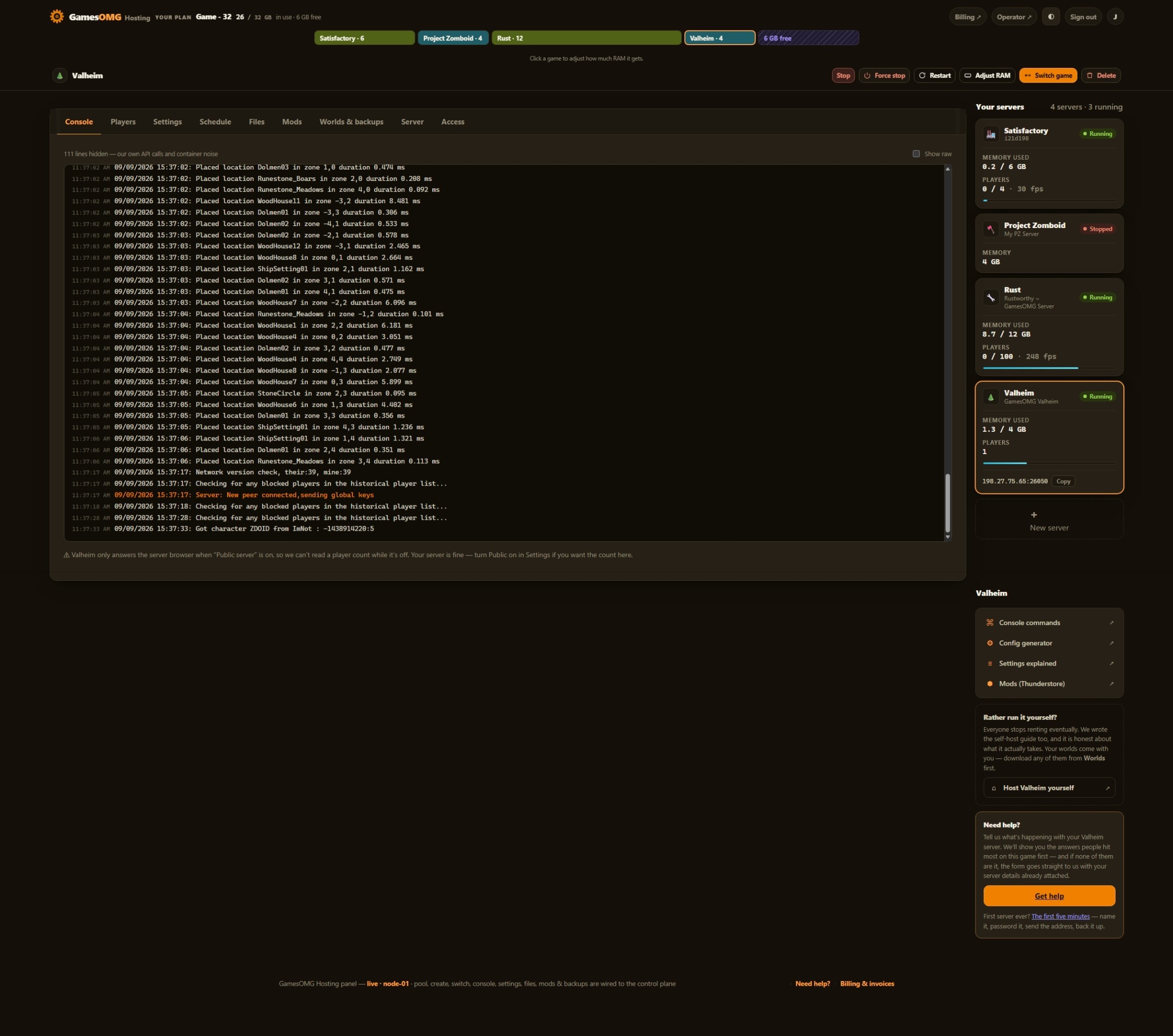The width and height of the screenshot is (1173, 1036).
Task: Open the Operator link in header
Action: 1013,17
